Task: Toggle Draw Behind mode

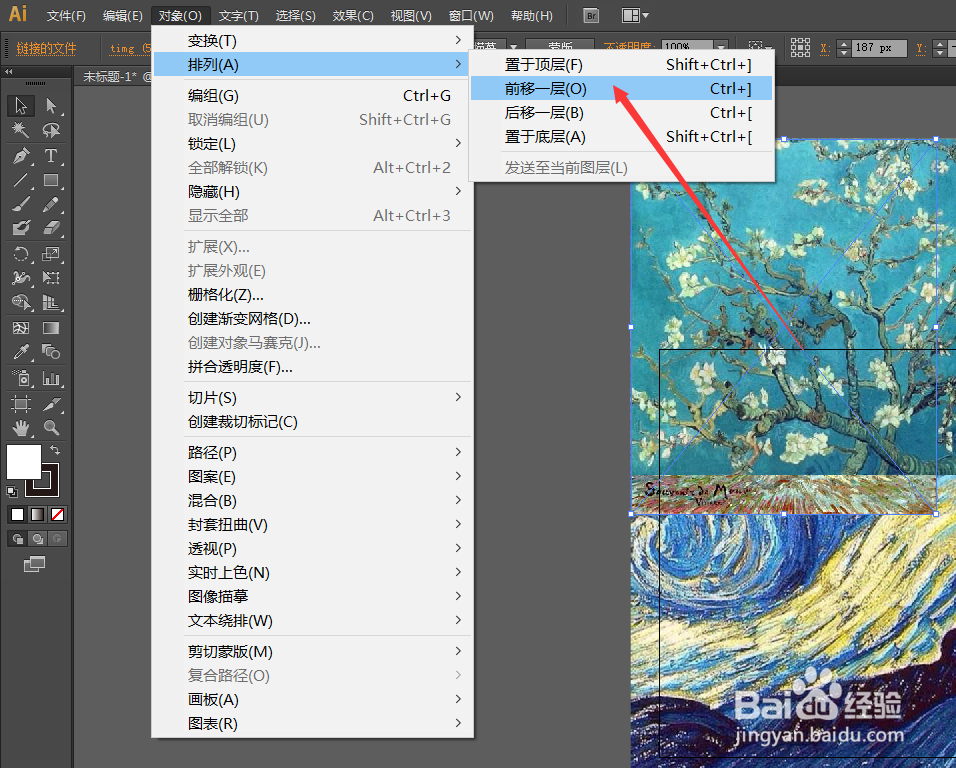Action: (x=38, y=539)
